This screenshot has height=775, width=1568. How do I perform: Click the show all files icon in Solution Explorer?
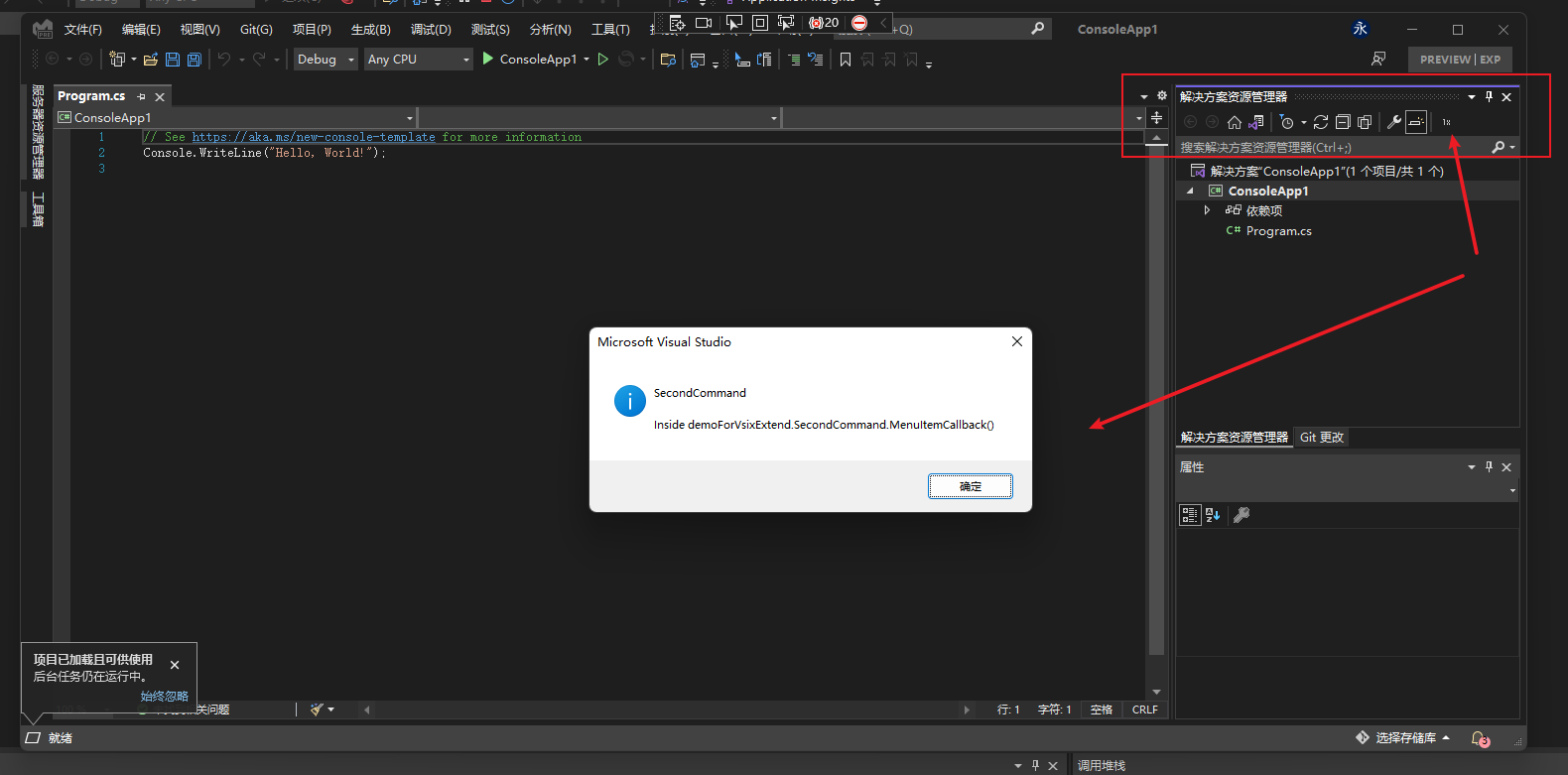point(1365,122)
